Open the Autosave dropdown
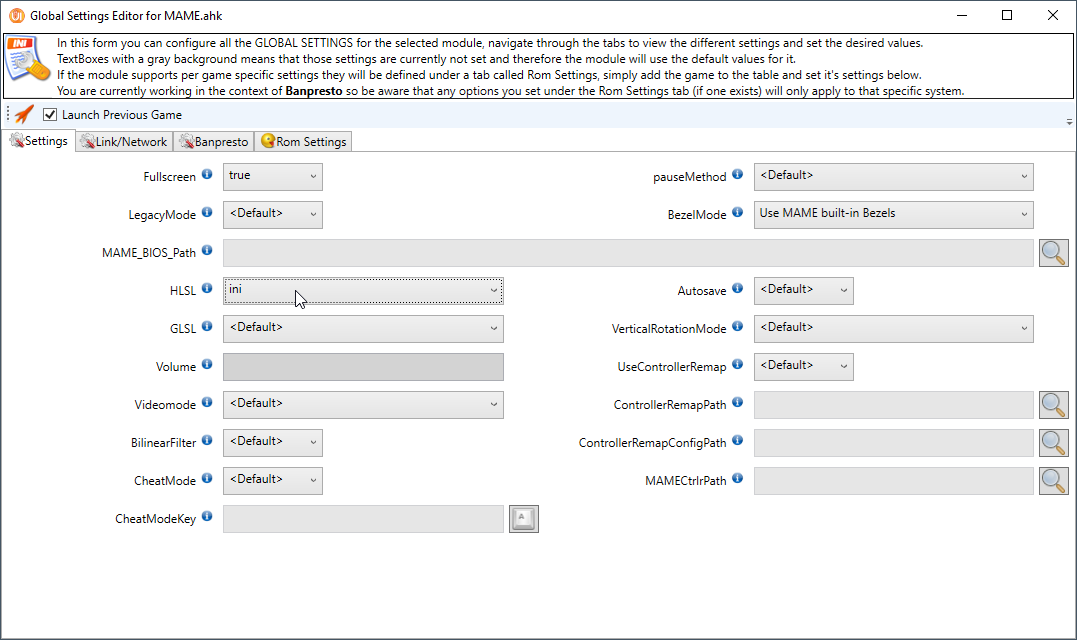The height and width of the screenshot is (640, 1077). (803, 291)
